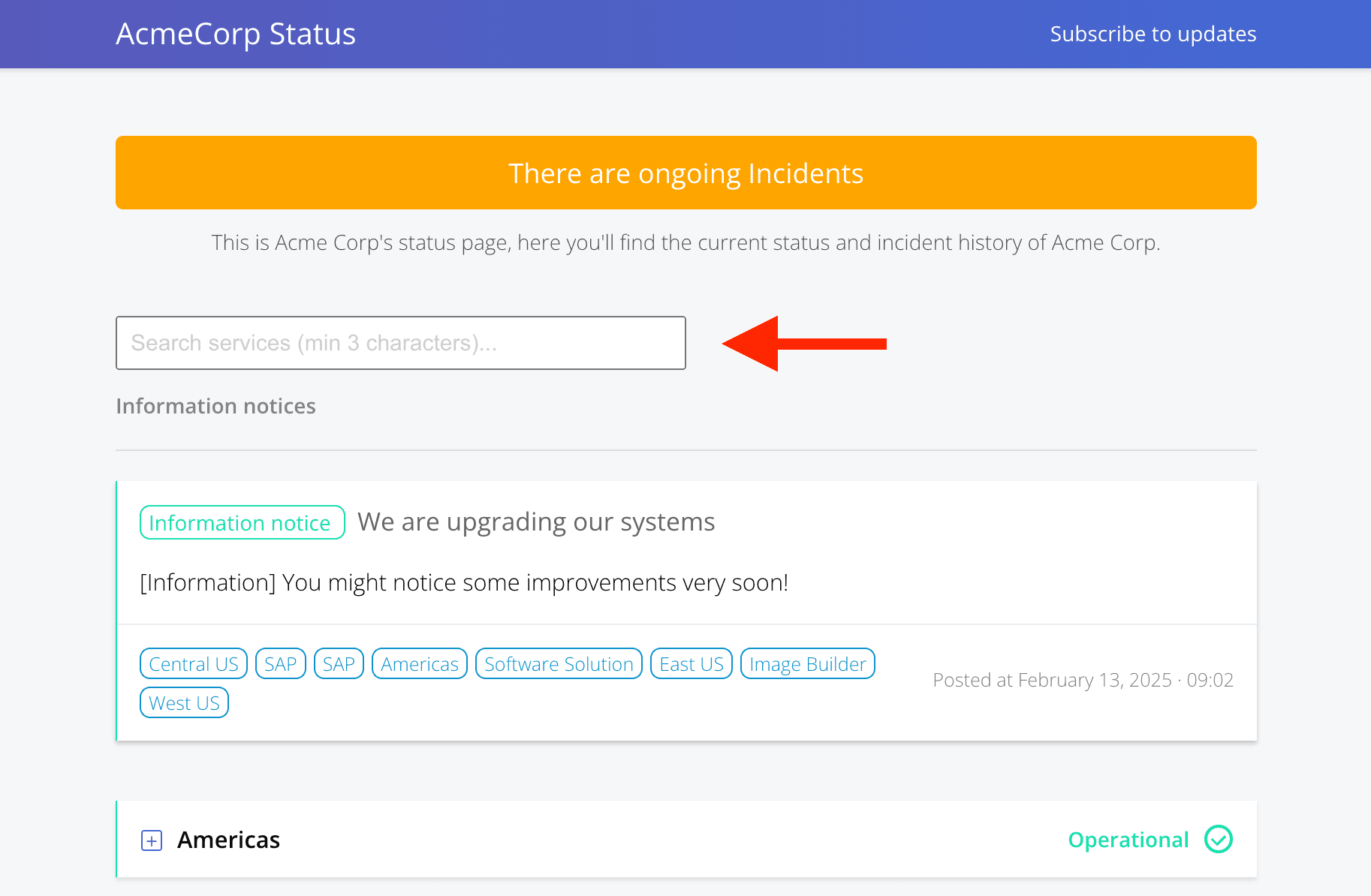Screen dimensions: 1371x896
Task: Select the Software Solution service tag
Action: pos(558,663)
